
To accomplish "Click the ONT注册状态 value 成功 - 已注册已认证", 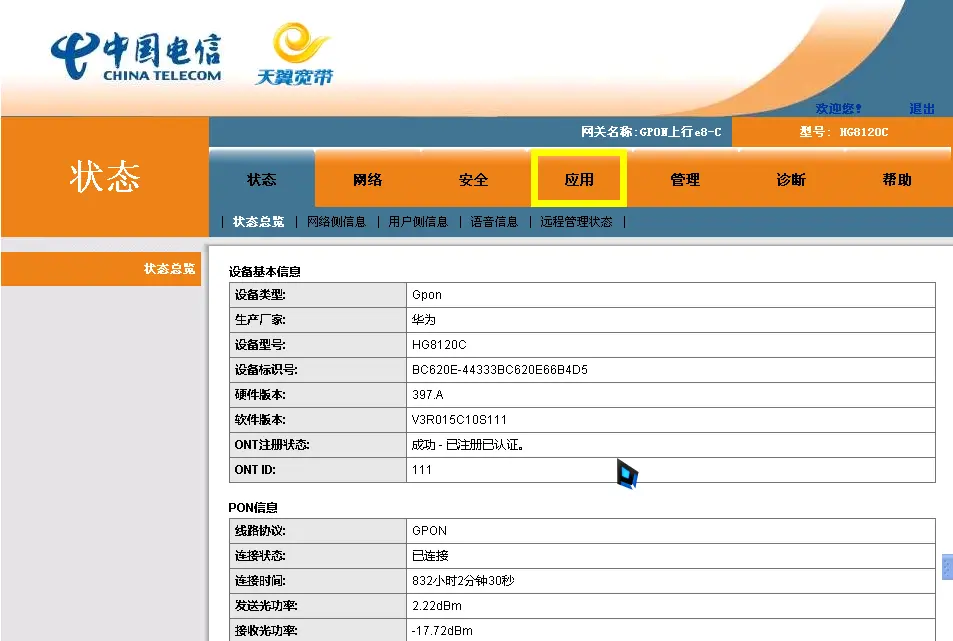I will [467, 445].
